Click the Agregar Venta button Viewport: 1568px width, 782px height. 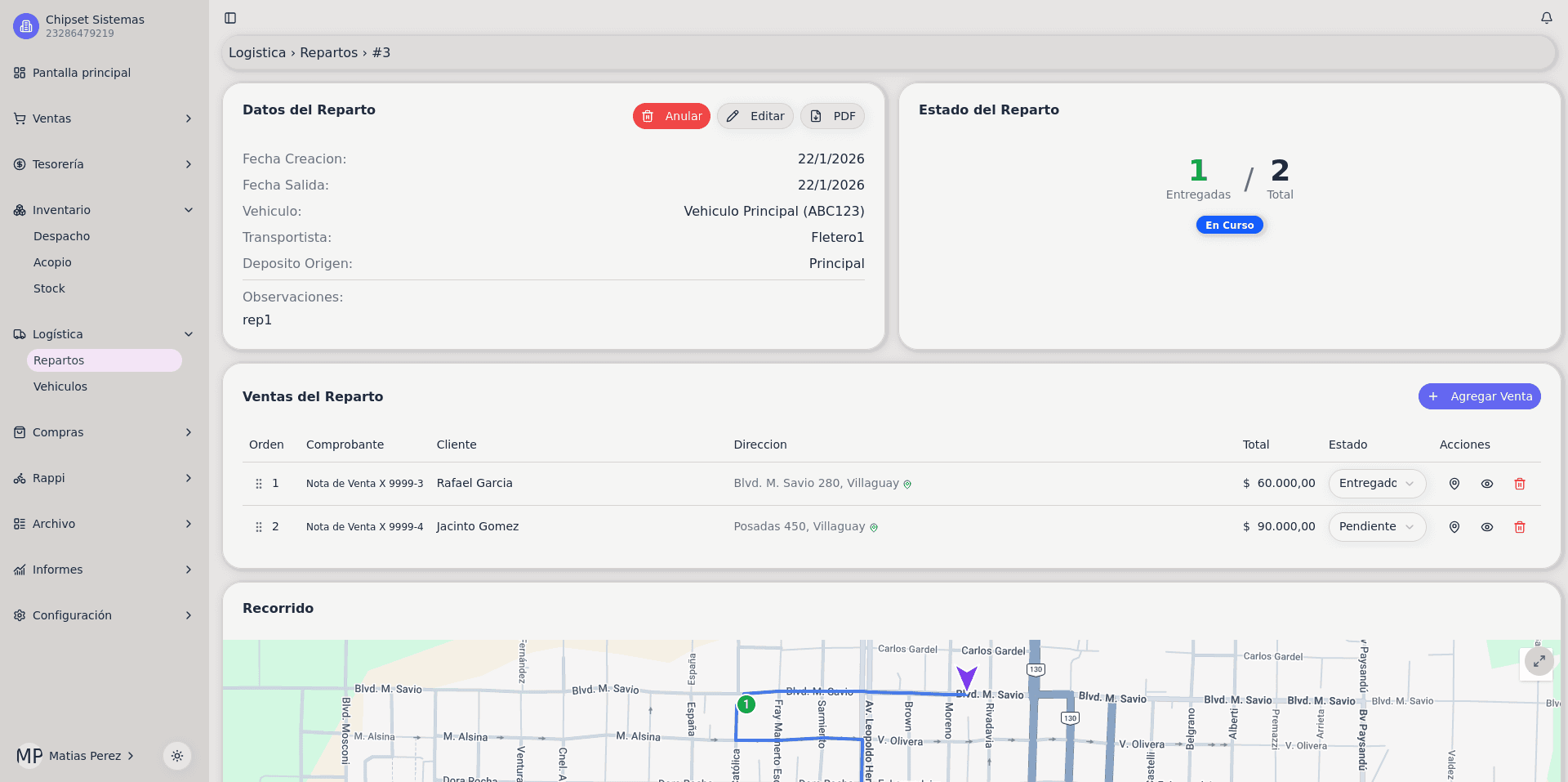(x=1479, y=396)
